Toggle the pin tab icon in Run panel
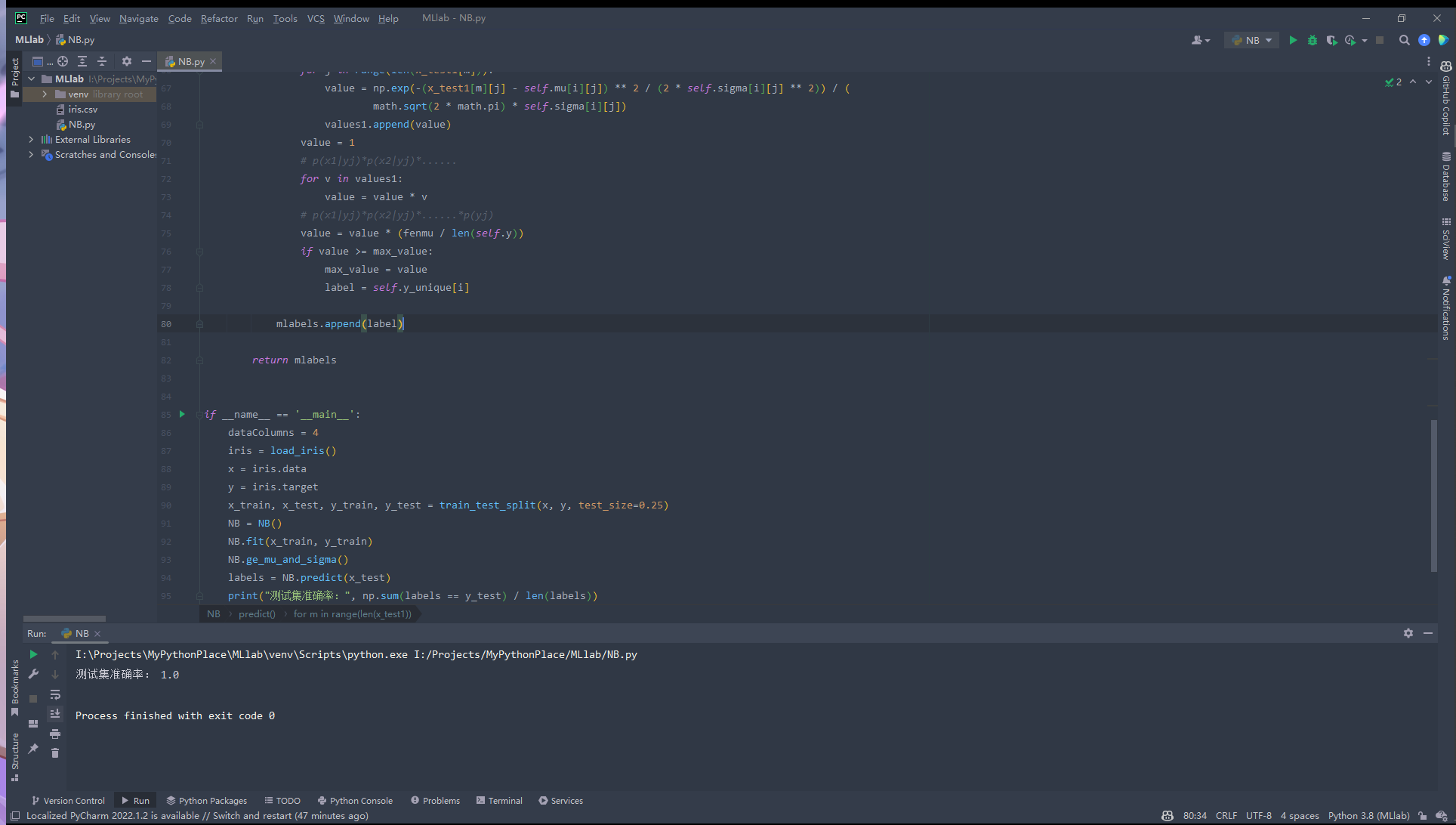 tap(33, 749)
